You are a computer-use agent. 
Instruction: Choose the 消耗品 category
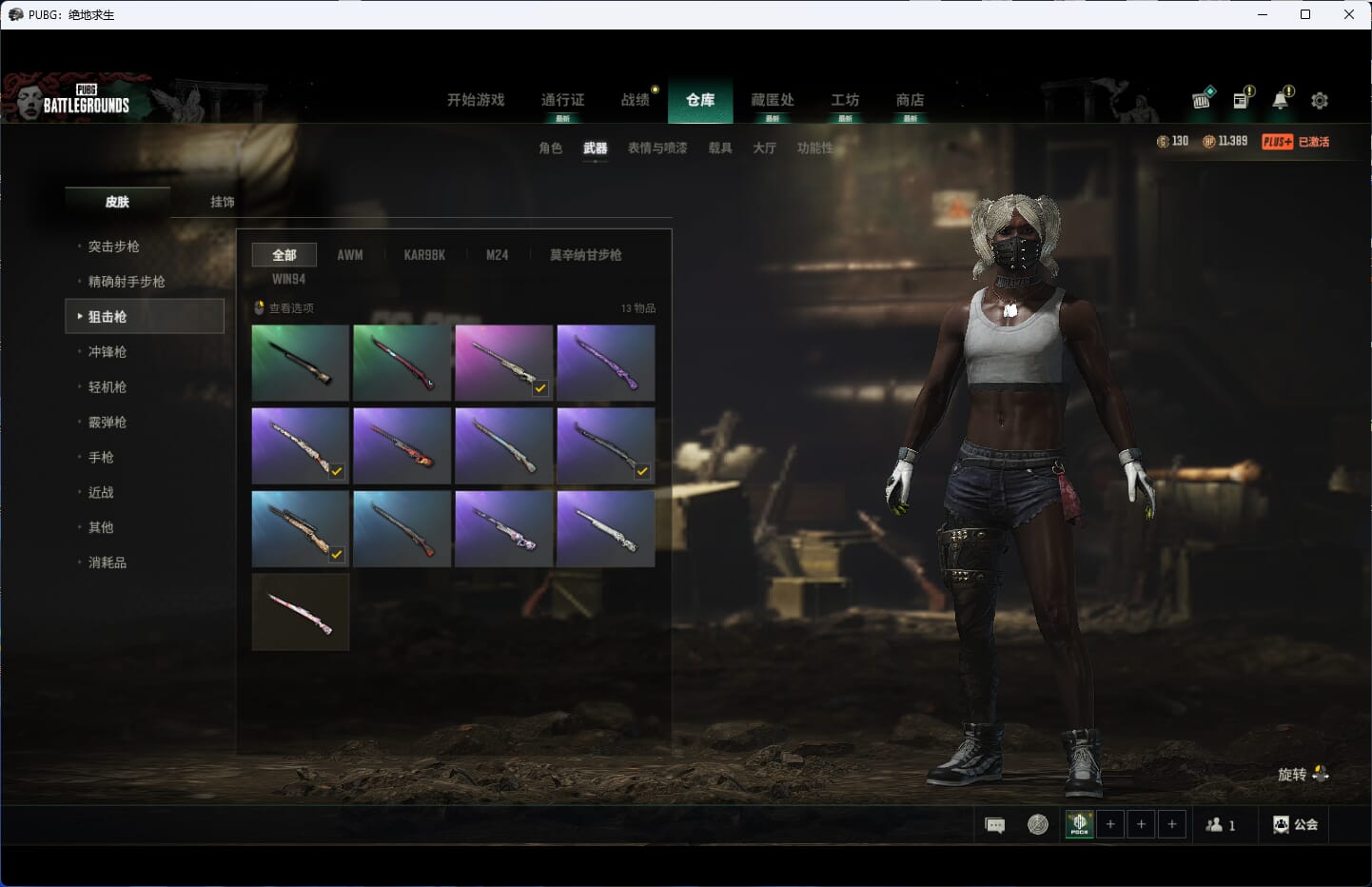pyautogui.click(x=108, y=562)
